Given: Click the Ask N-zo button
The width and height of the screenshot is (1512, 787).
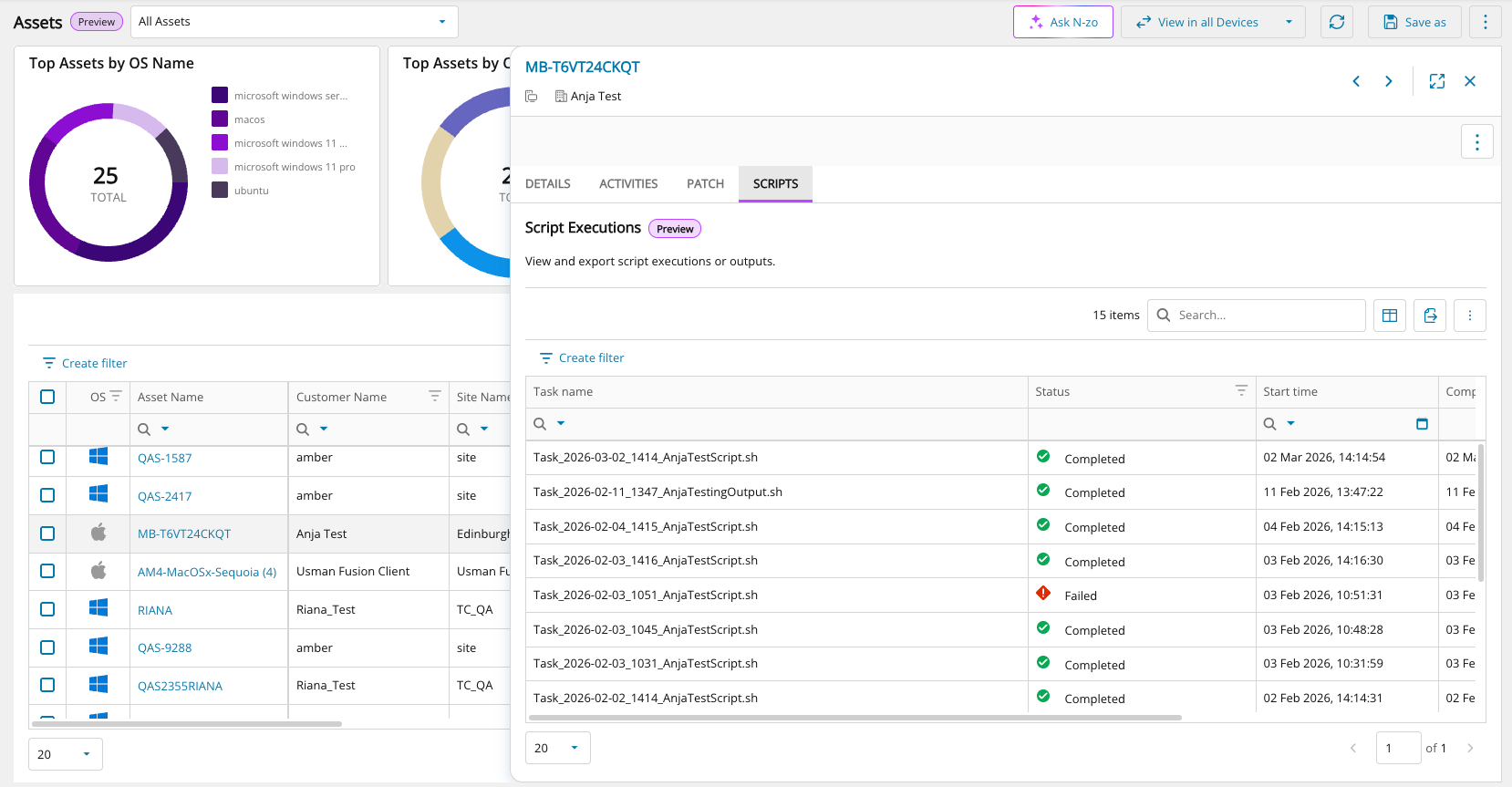Looking at the screenshot, I should pos(1062,22).
